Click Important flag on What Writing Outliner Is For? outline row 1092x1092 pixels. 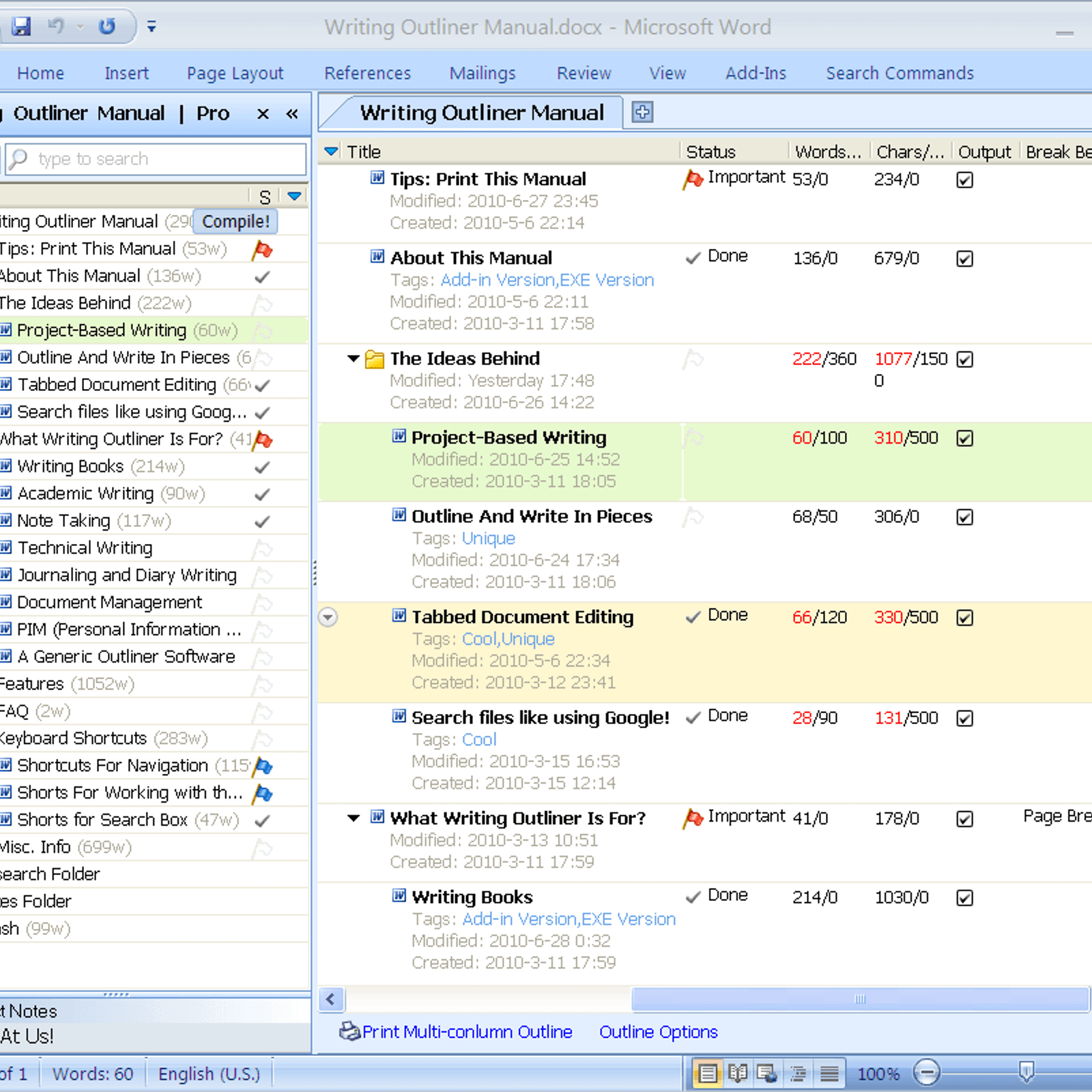693,818
